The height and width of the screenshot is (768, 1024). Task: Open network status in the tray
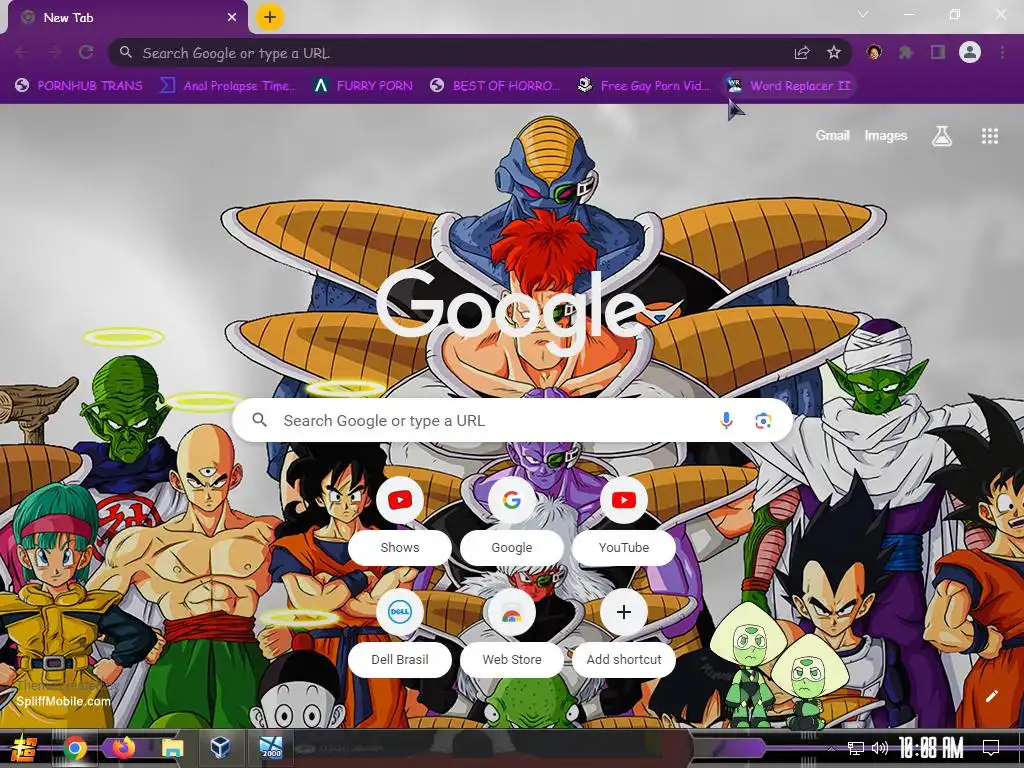(856, 748)
